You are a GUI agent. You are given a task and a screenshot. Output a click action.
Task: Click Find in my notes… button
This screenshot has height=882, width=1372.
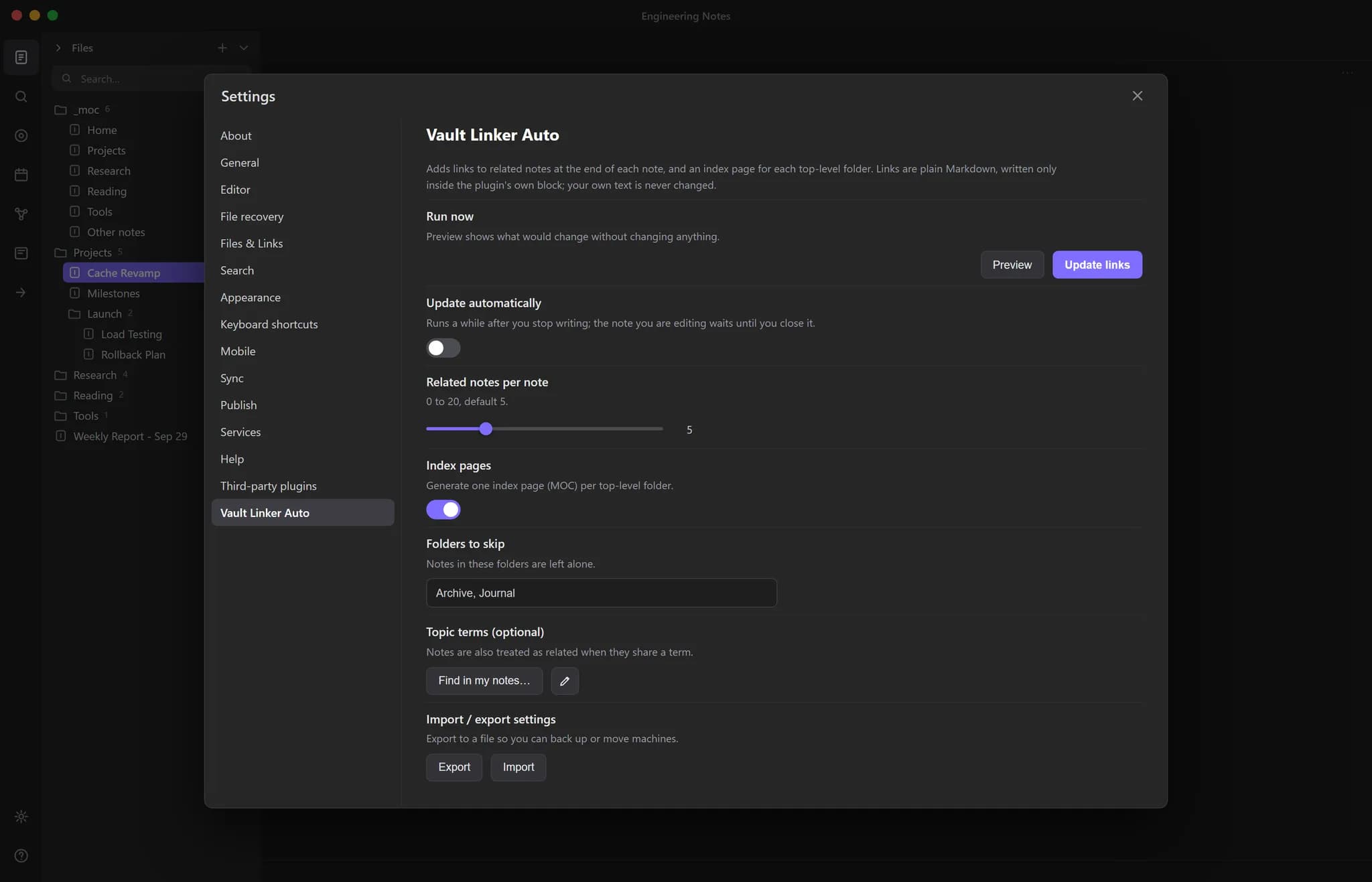point(484,680)
